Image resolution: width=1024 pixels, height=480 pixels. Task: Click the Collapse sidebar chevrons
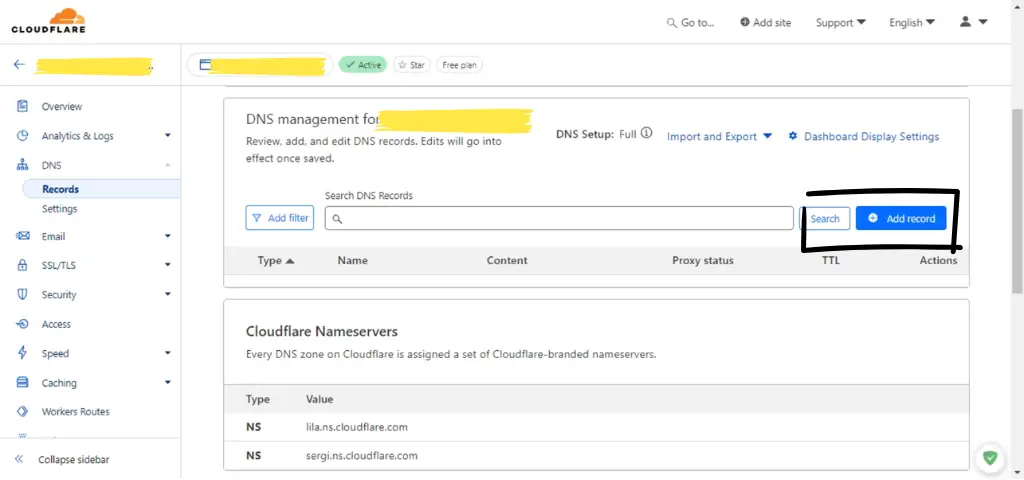coord(19,459)
